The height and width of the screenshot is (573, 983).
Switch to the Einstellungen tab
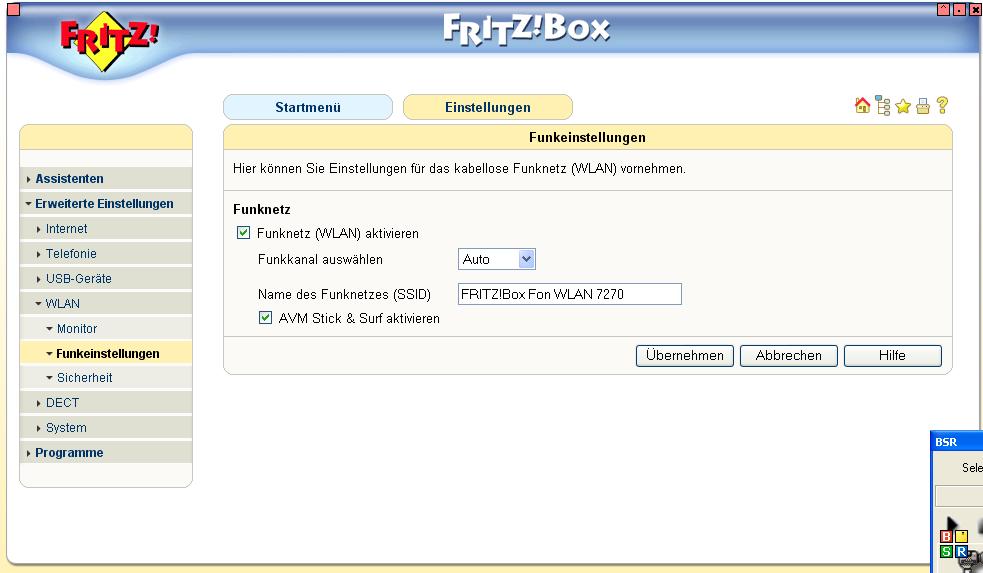tap(488, 107)
